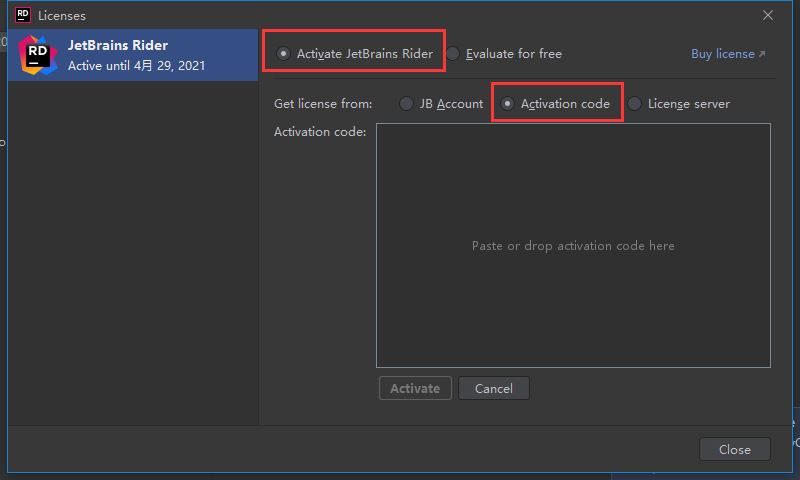Click the Rider logo in the title bar

23,15
